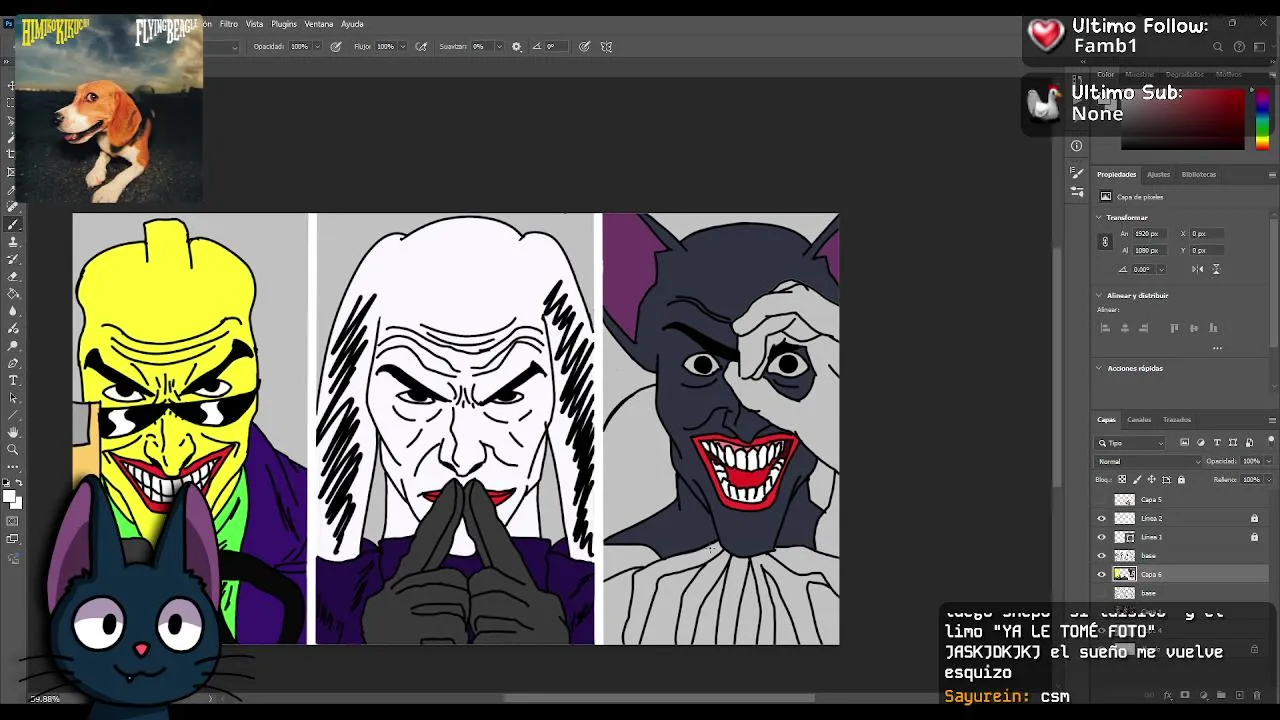Align horizontal centers in Alinear section
The height and width of the screenshot is (720, 1280).
click(1125, 328)
